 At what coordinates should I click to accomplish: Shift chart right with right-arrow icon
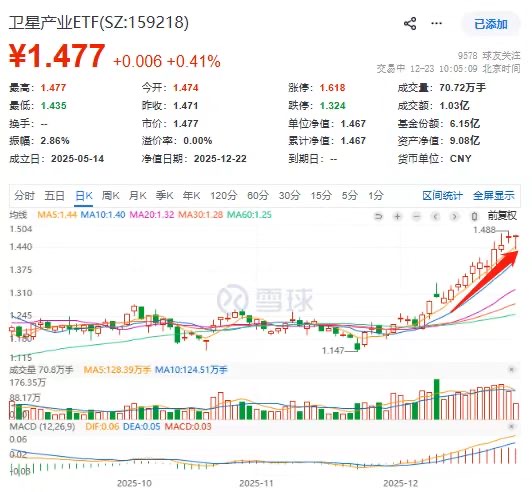coord(455,216)
